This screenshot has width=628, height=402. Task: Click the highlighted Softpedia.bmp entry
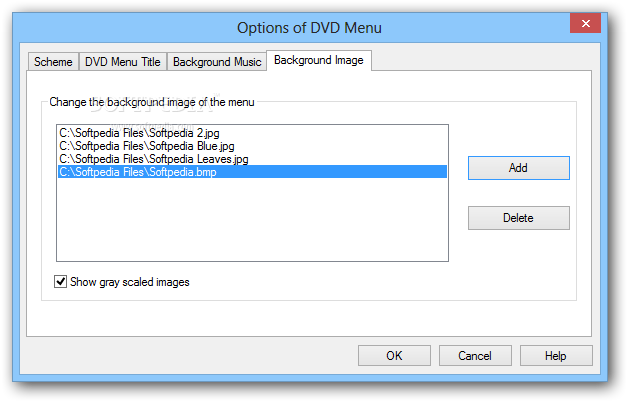[252, 172]
